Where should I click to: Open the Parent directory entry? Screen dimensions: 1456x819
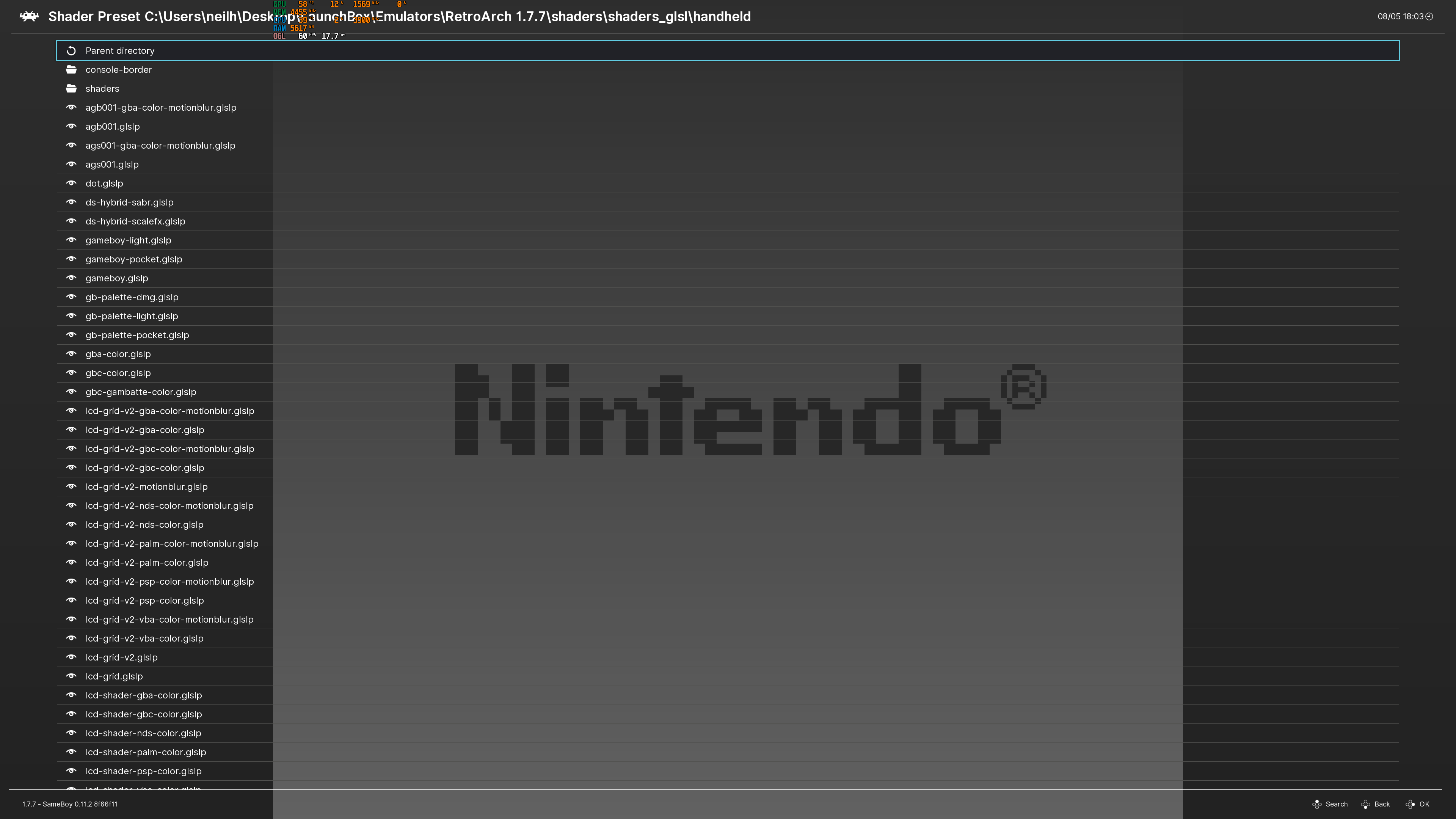coord(728,50)
